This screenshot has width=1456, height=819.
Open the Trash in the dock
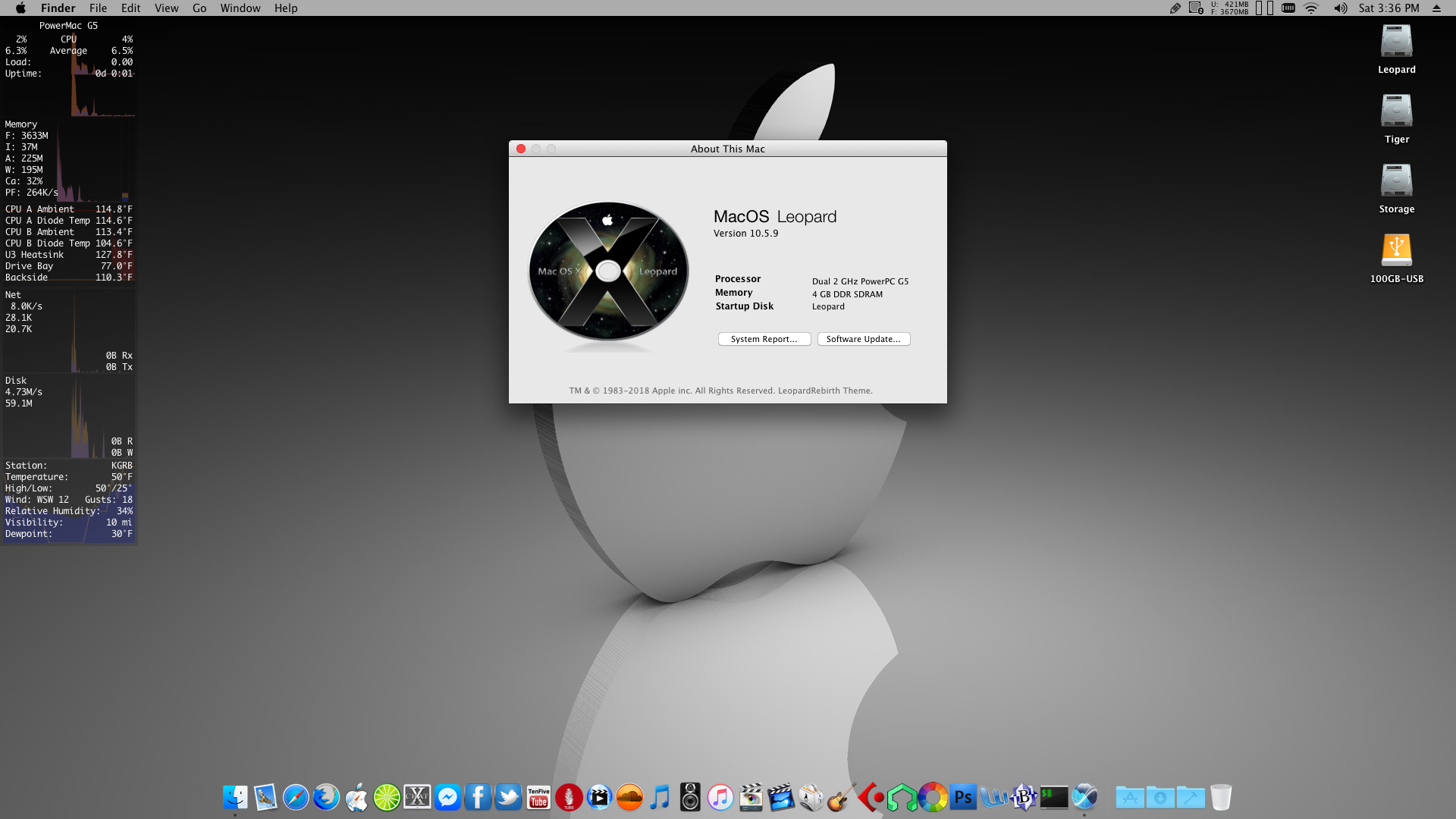coord(1221,797)
